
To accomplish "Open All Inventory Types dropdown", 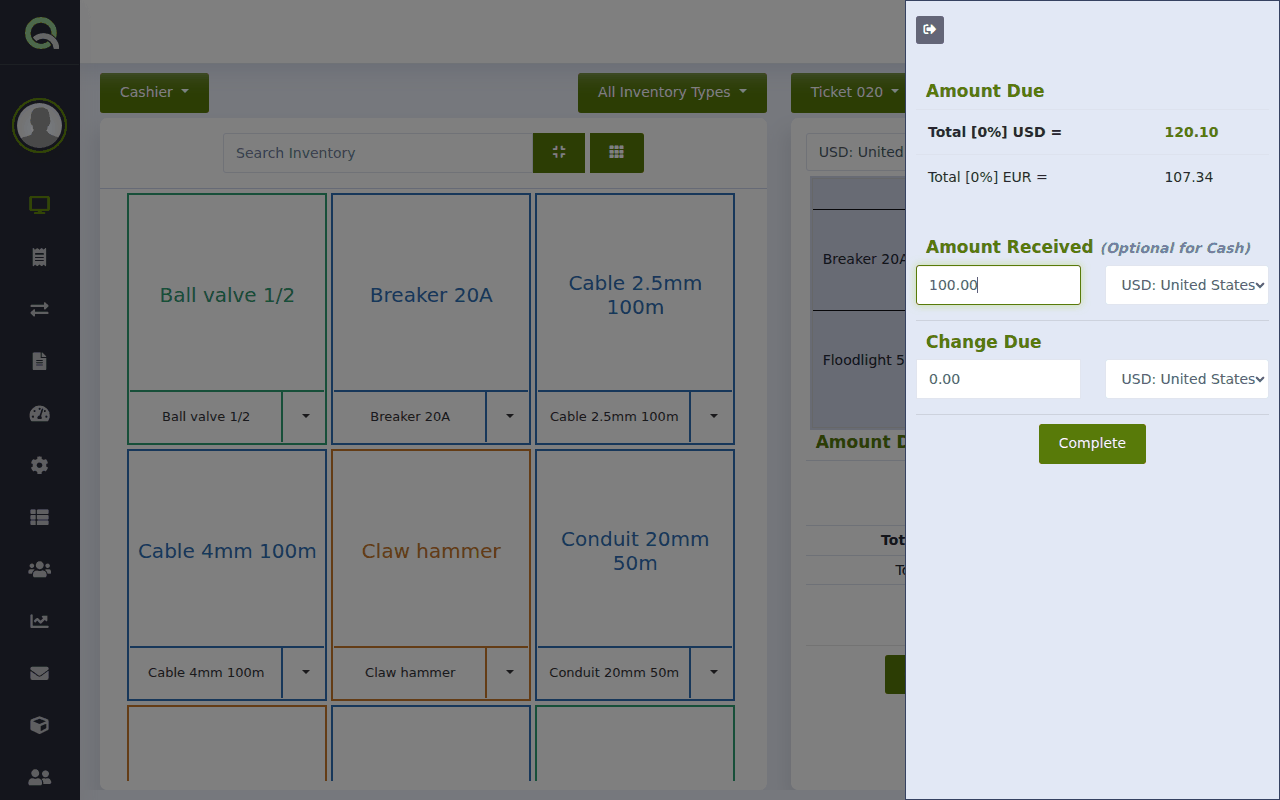I will point(672,92).
